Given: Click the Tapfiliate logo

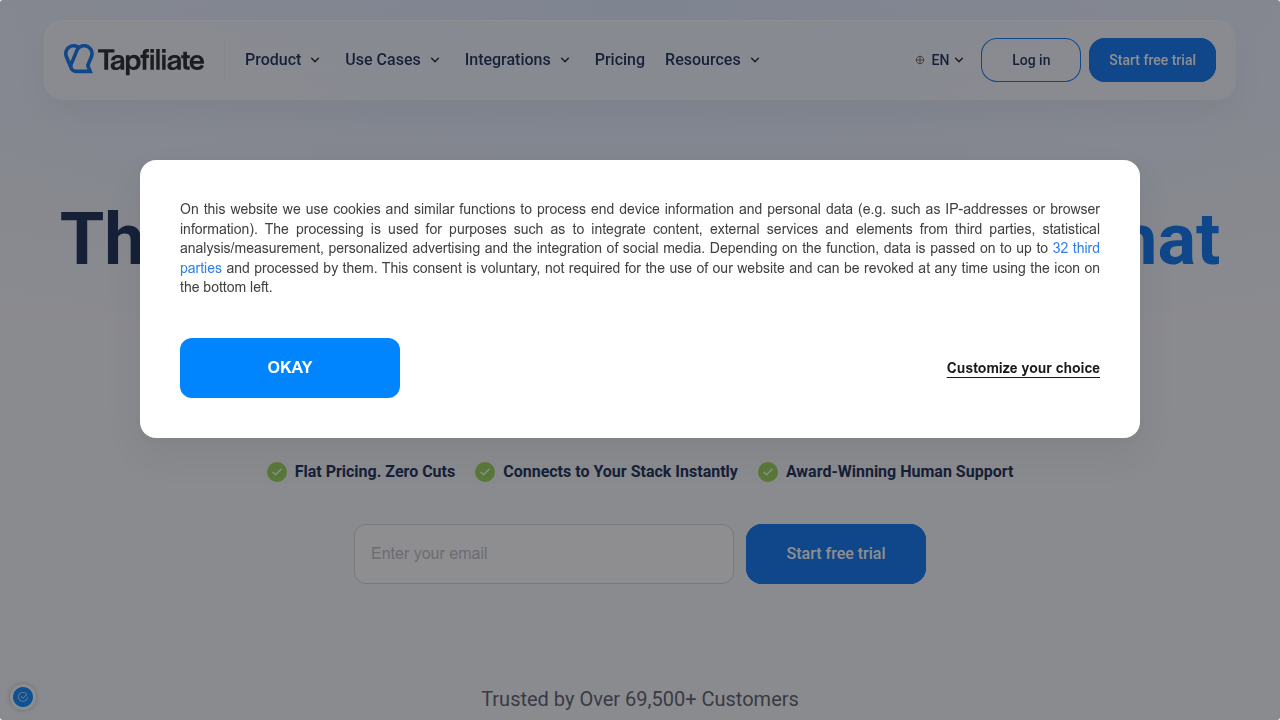Looking at the screenshot, I should point(134,60).
